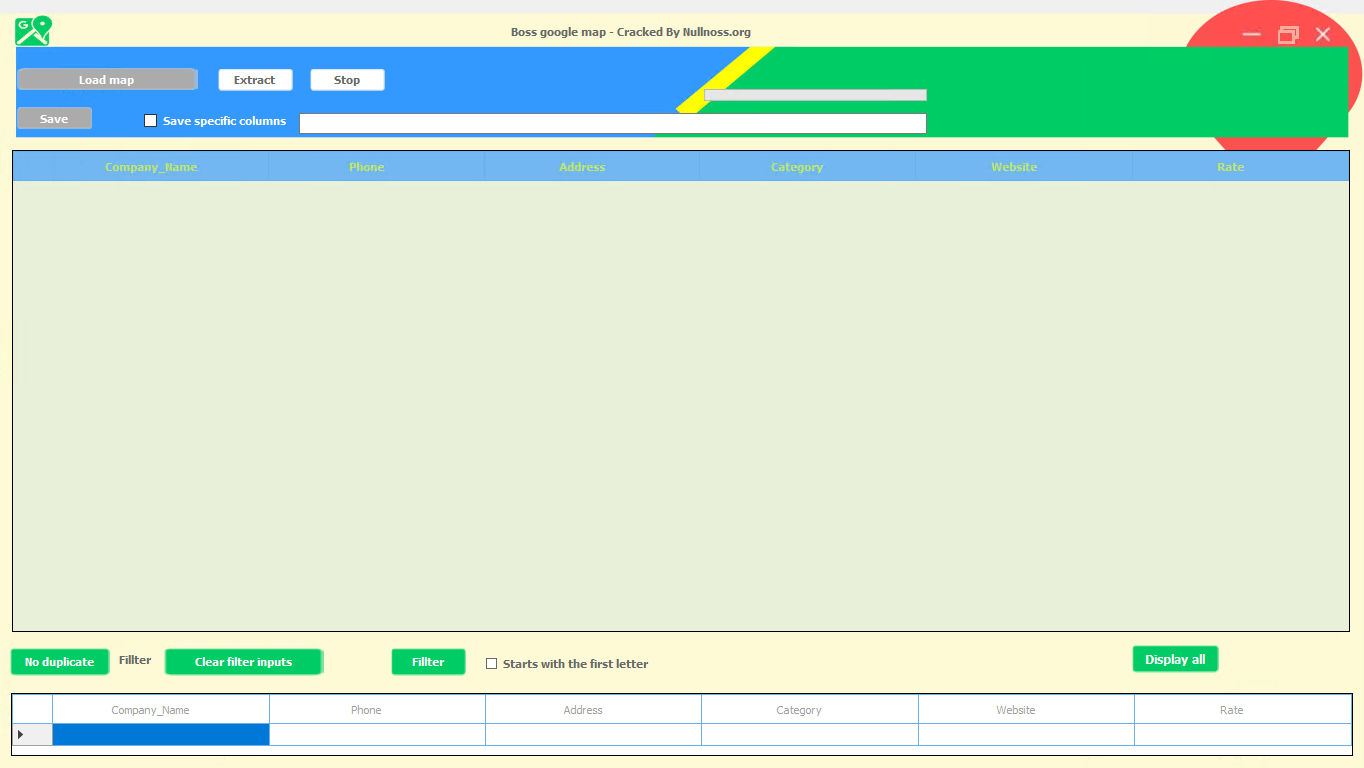Select the Website column header in the results grid
The image size is (1364, 768).
point(1024,167)
